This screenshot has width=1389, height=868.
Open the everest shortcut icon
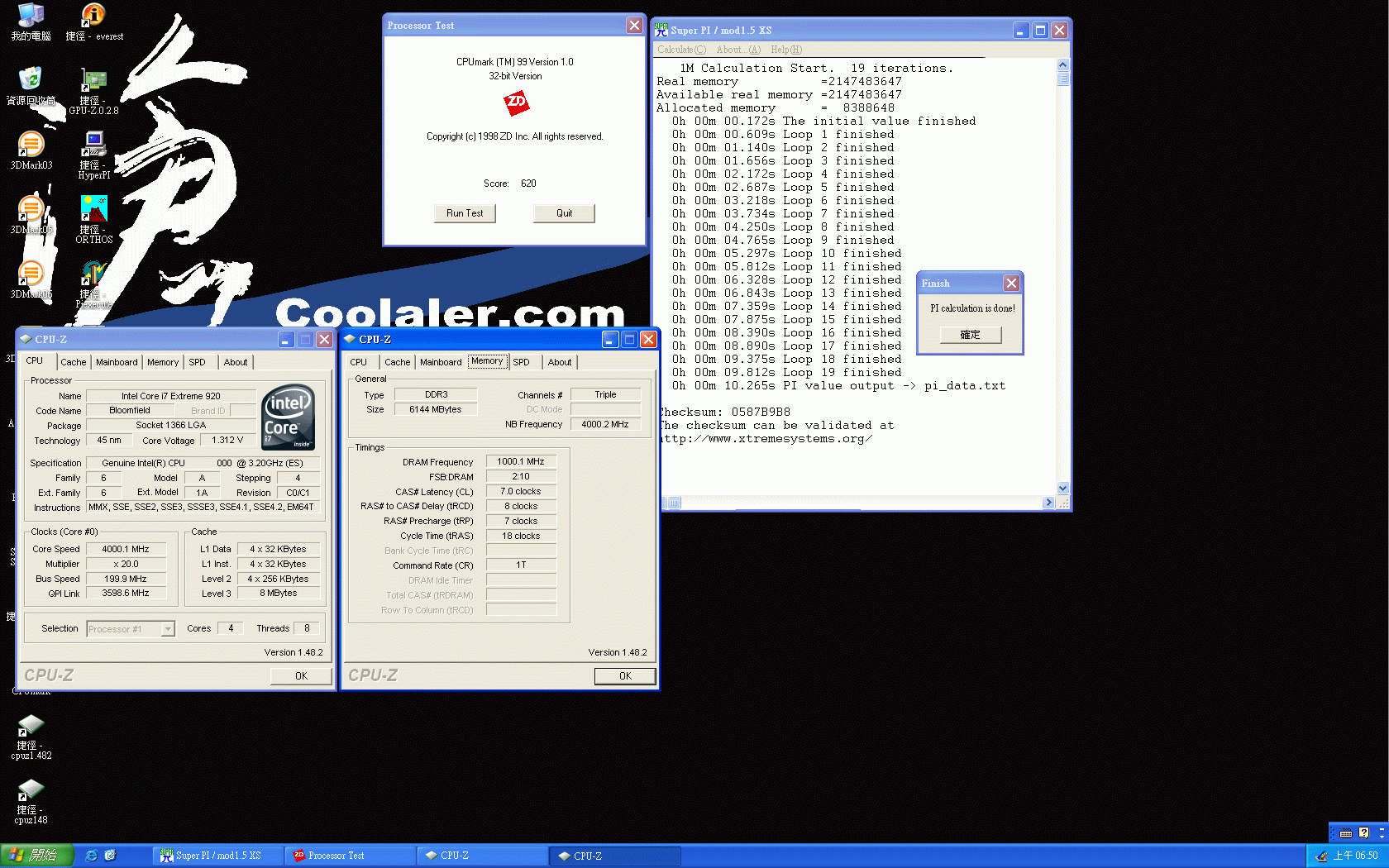tap(93, 15)
